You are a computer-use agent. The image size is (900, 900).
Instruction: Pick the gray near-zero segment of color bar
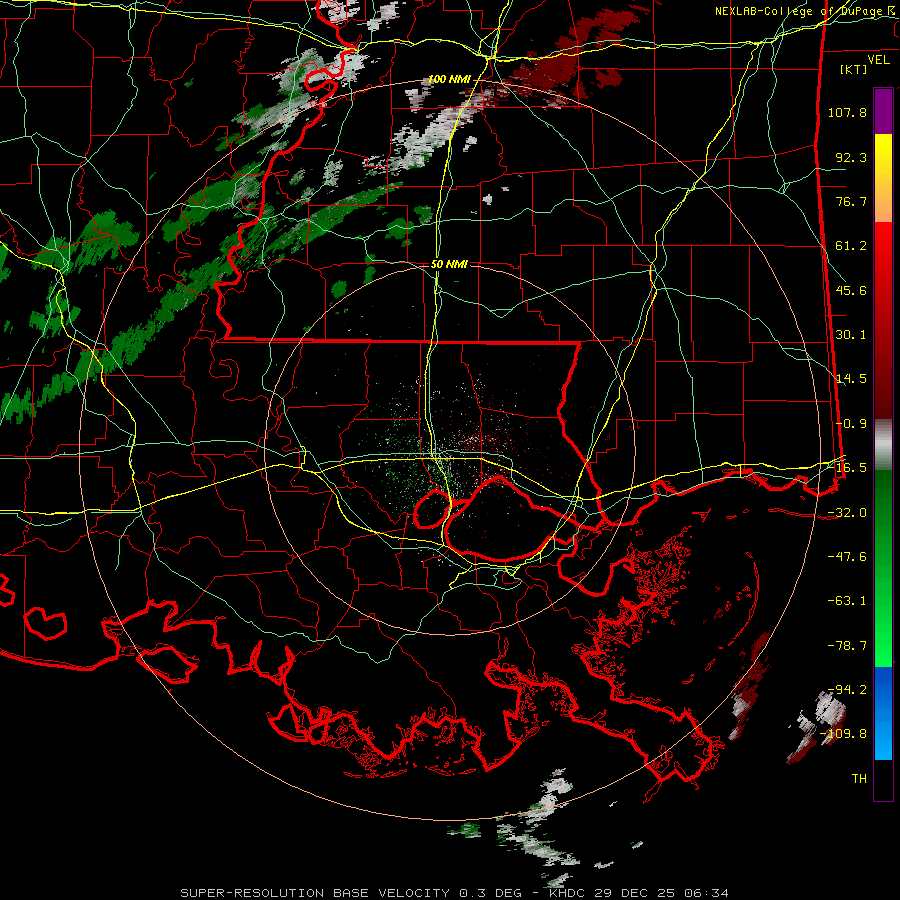[x=883, y=445]
